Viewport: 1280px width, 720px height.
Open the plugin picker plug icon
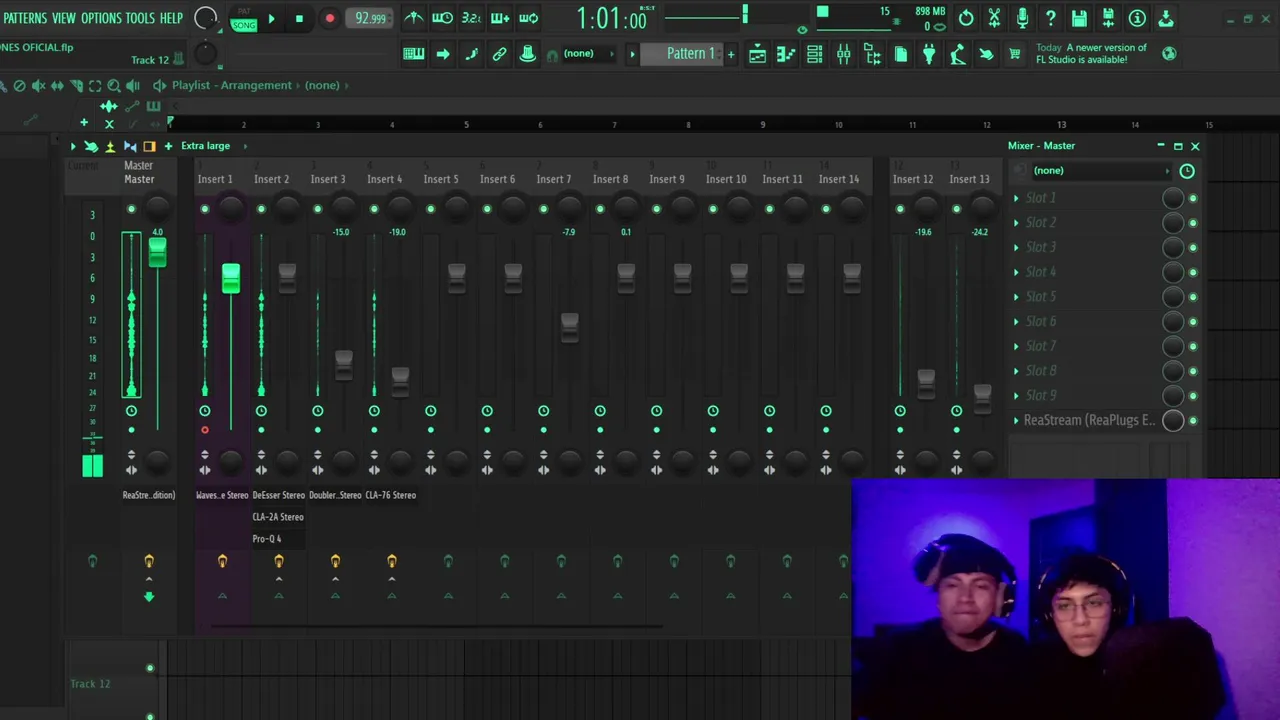929,54
